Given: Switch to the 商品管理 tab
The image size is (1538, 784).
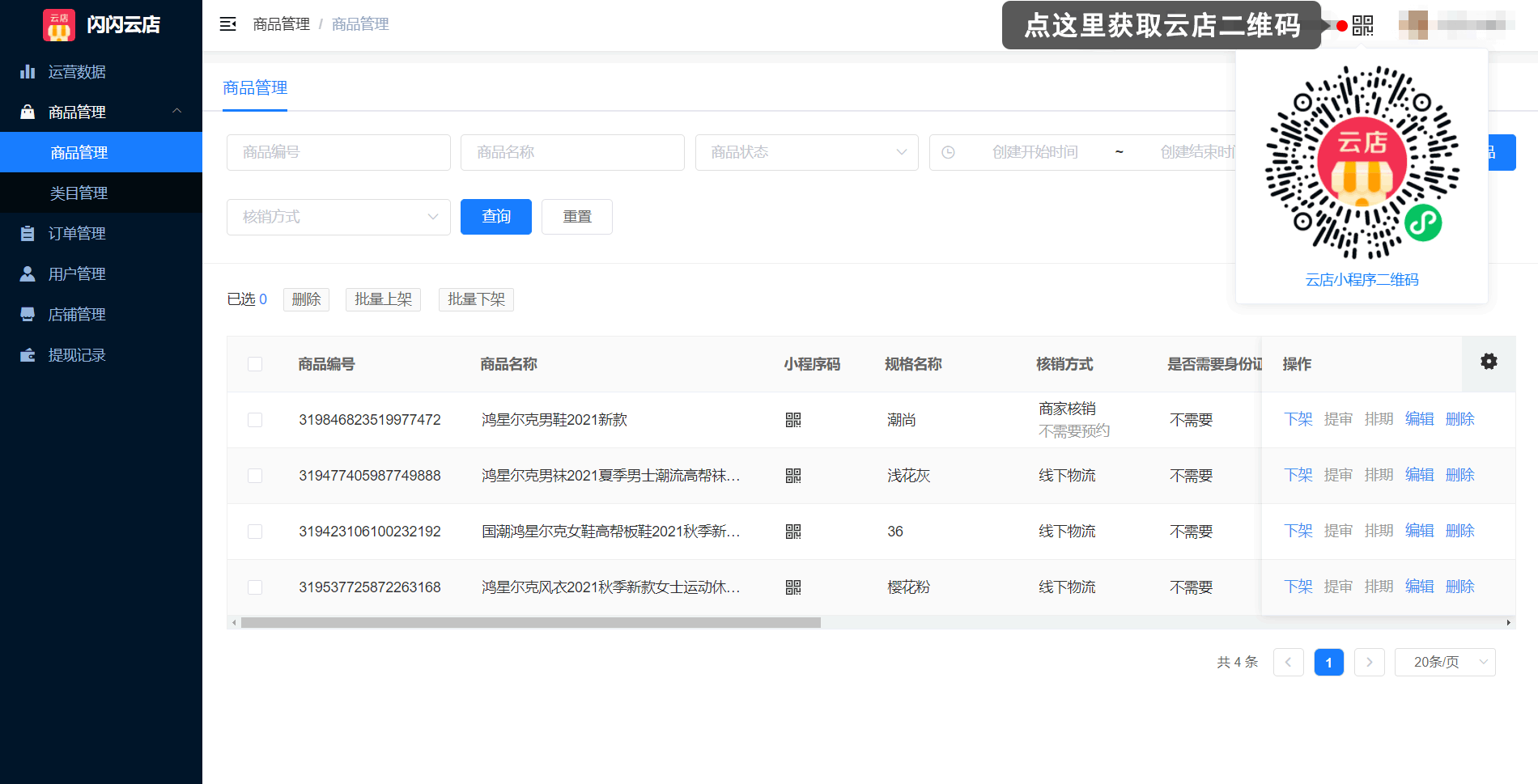Looking at the screenshot, I should pyautogui.click(x=255, y=87).
